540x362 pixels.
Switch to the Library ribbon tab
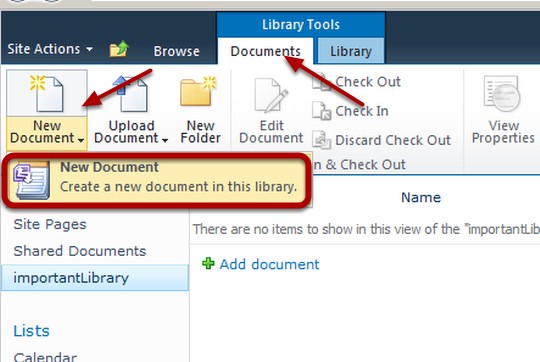(351, 51)
